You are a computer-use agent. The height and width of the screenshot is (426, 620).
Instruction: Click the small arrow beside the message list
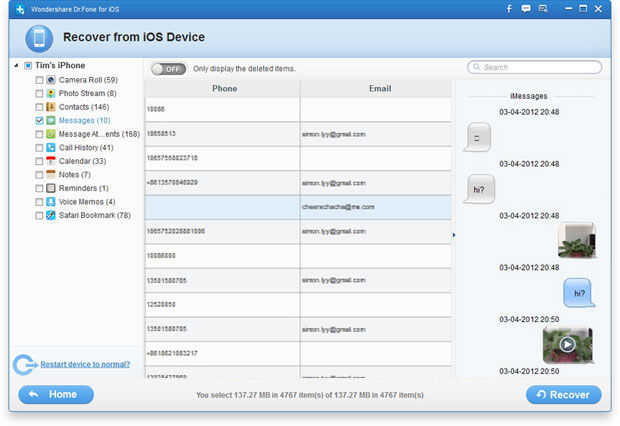coord(454,235)
